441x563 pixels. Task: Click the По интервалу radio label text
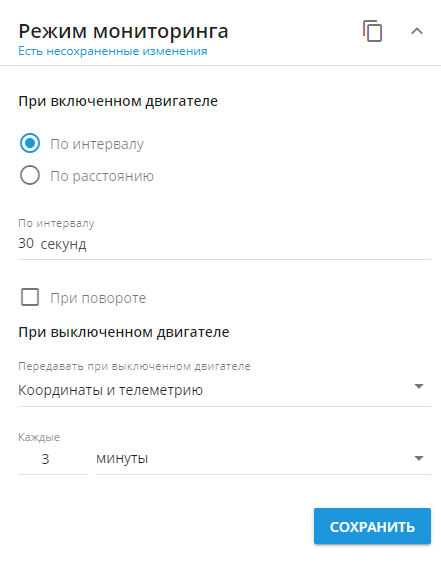click(97, 144)
